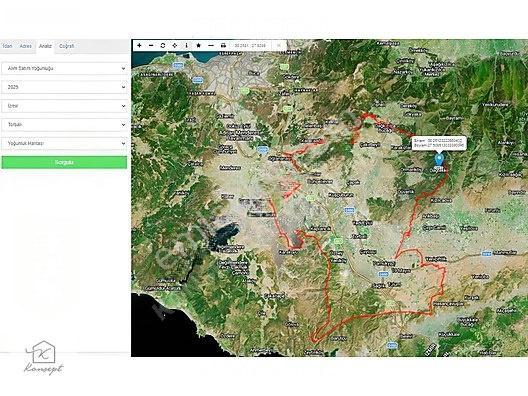Open the Alım Satım Yoğunluğu dropdown
Viewport: 528px width, 396px height.
click(64, 68)
